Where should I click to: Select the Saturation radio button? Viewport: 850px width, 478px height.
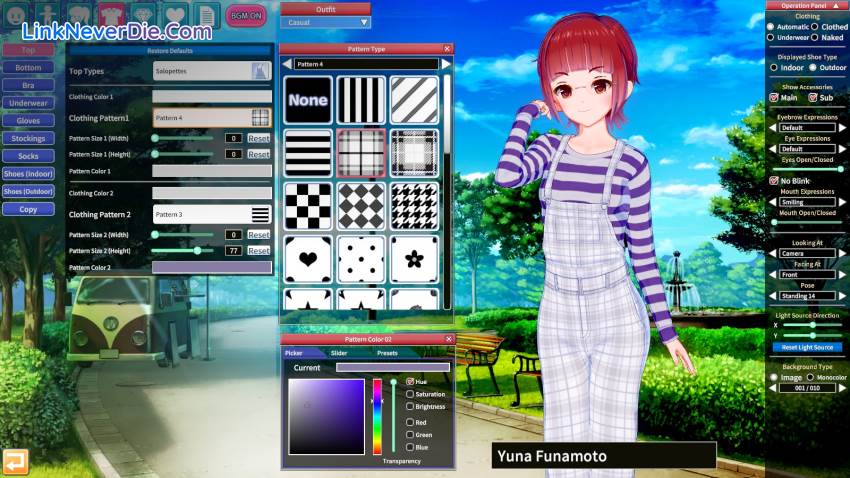tap(410, 394)
